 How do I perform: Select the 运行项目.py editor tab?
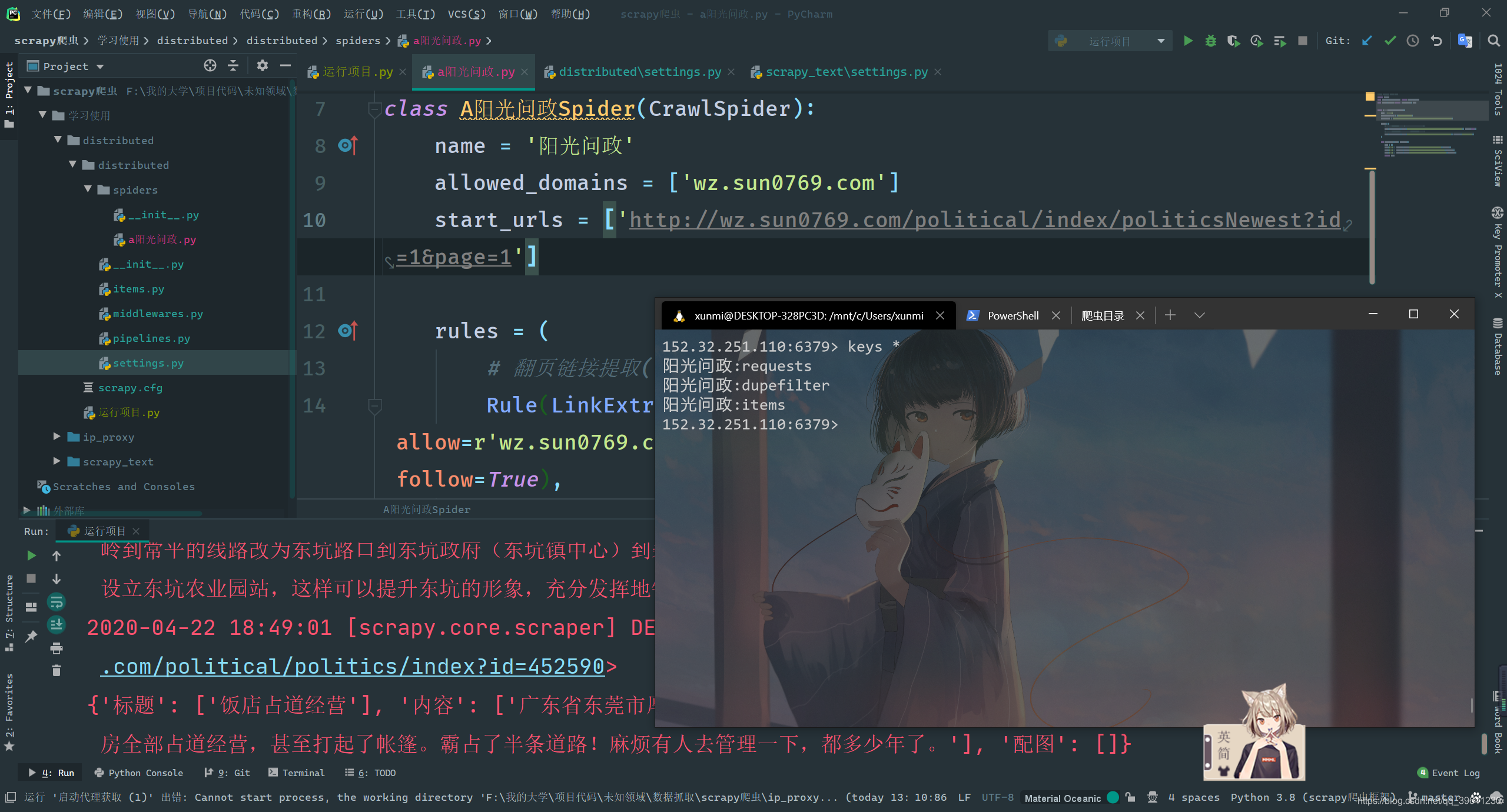tap(352, 72)
